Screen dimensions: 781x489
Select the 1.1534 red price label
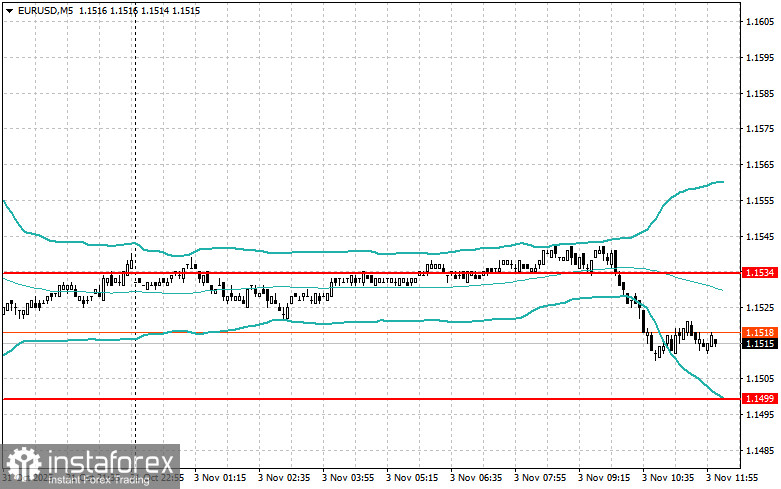760,273
